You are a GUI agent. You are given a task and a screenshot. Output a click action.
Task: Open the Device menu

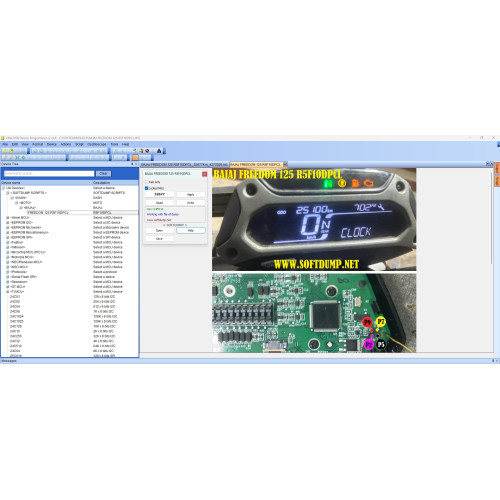point(52,144)
